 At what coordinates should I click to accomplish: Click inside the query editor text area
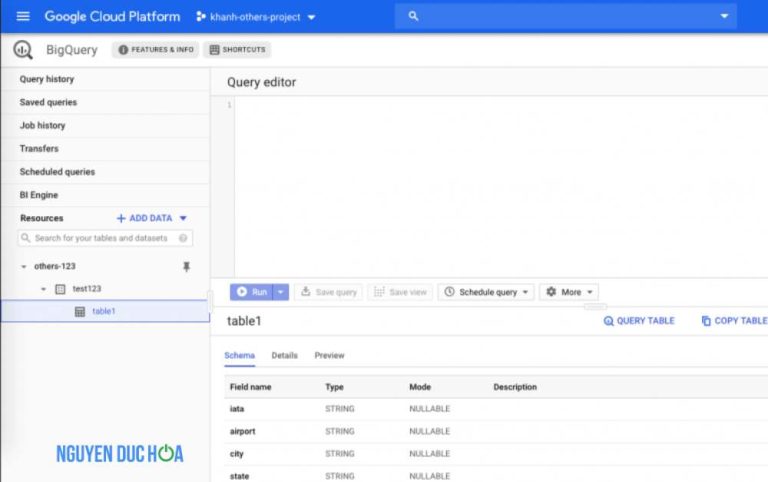click(500, 186)
